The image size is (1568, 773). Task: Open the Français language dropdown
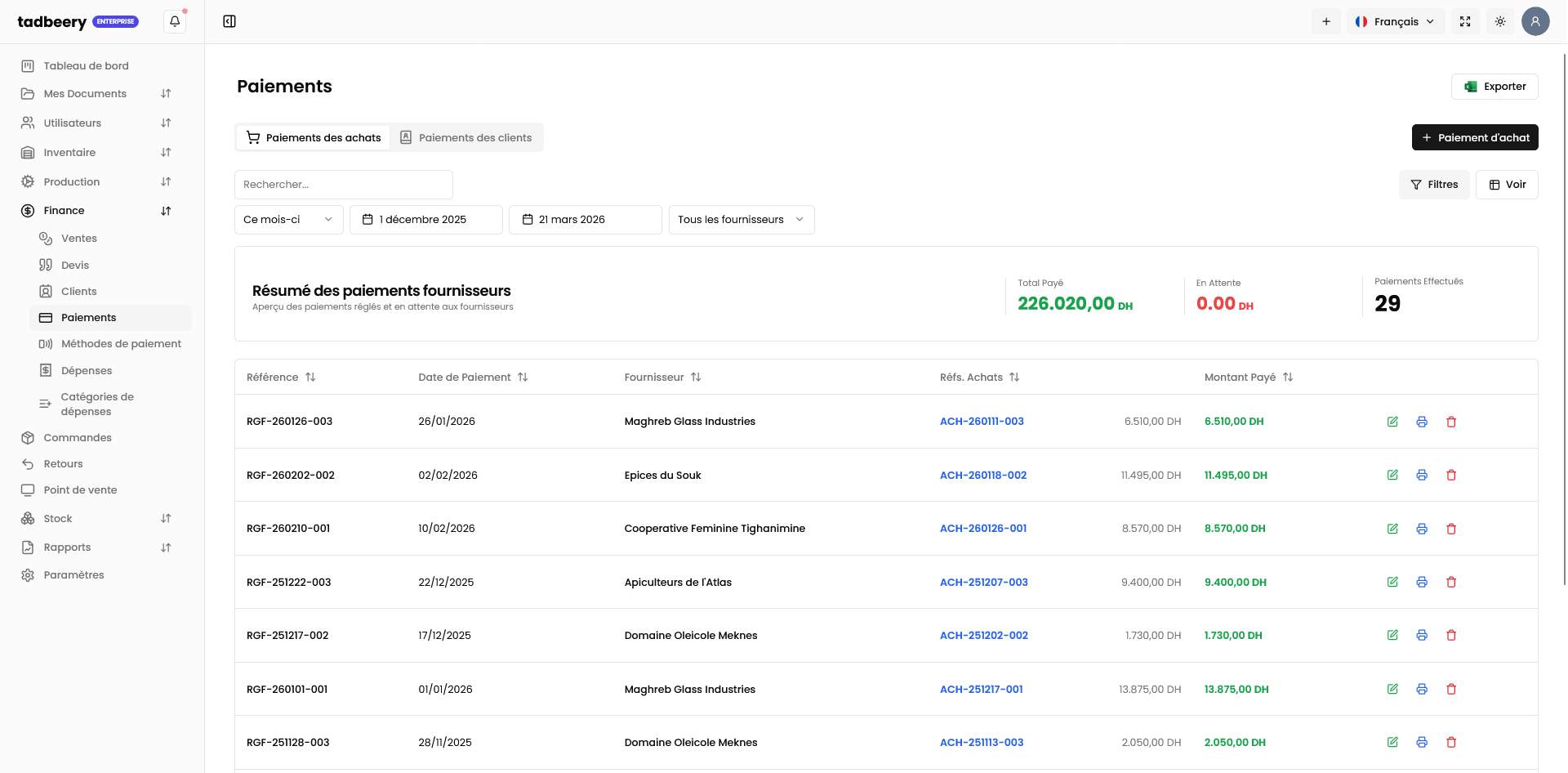point(1396,21)
